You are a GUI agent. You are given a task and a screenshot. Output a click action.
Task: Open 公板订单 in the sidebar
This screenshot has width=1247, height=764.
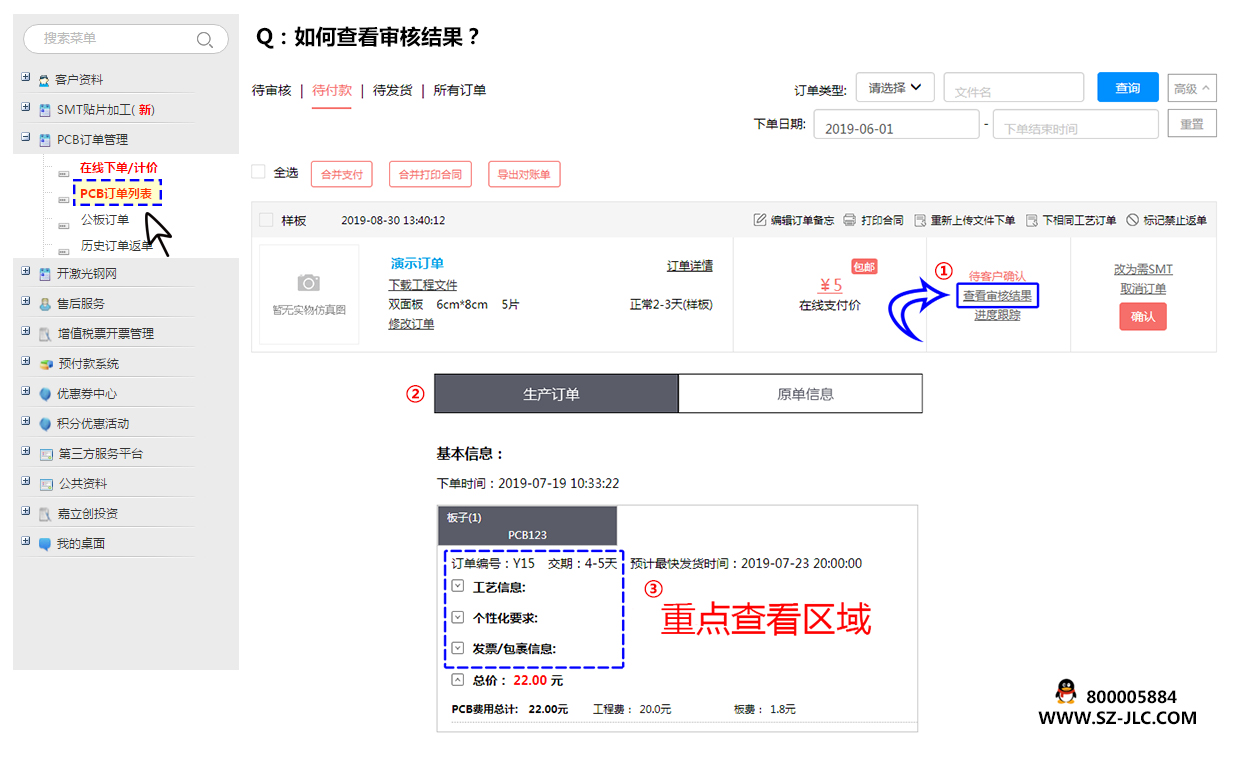(x=105, y=220)
